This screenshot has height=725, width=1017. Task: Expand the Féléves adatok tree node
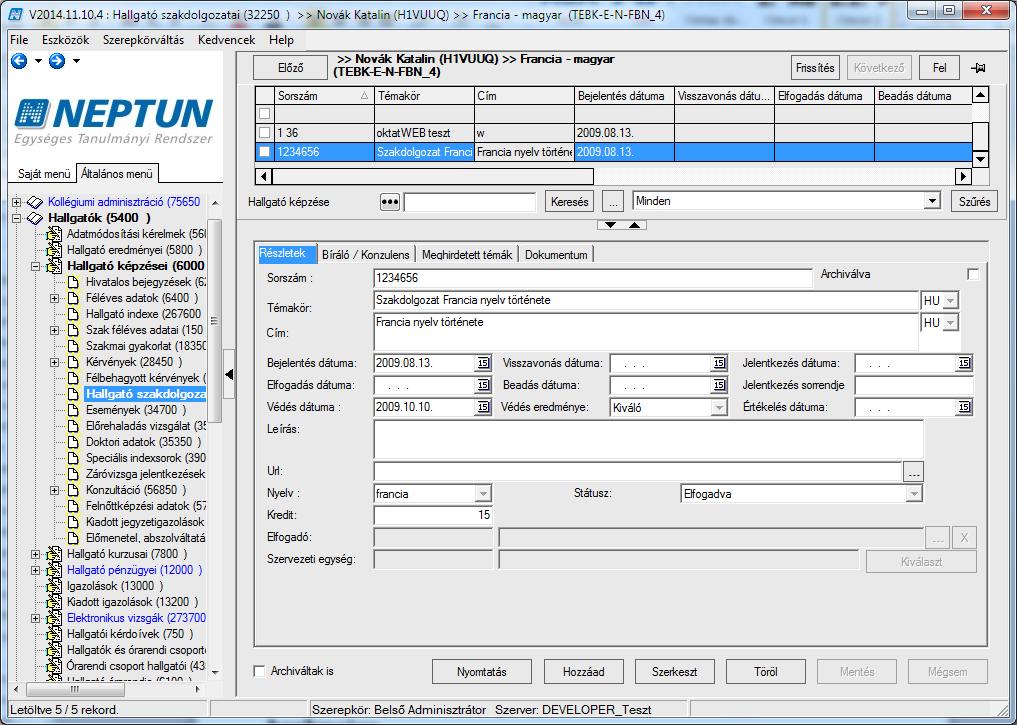click(x=54, y=298)
